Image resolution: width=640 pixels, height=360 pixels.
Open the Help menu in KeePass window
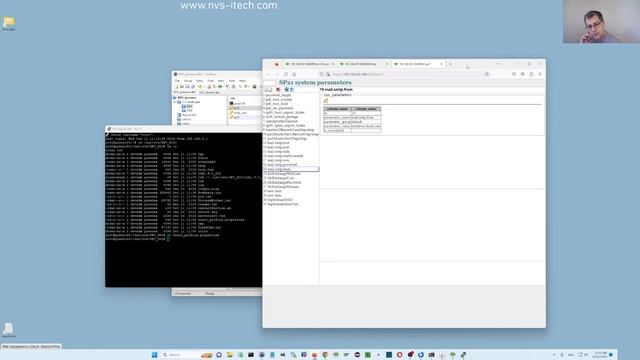[242, 81]
